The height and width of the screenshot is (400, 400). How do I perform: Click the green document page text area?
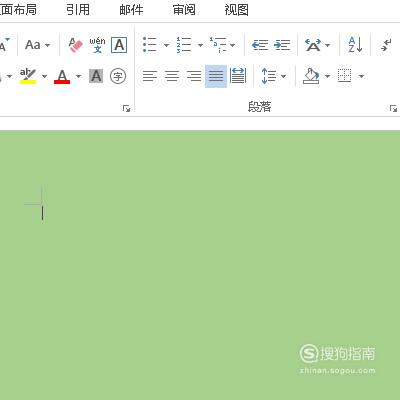pos(200,265)
